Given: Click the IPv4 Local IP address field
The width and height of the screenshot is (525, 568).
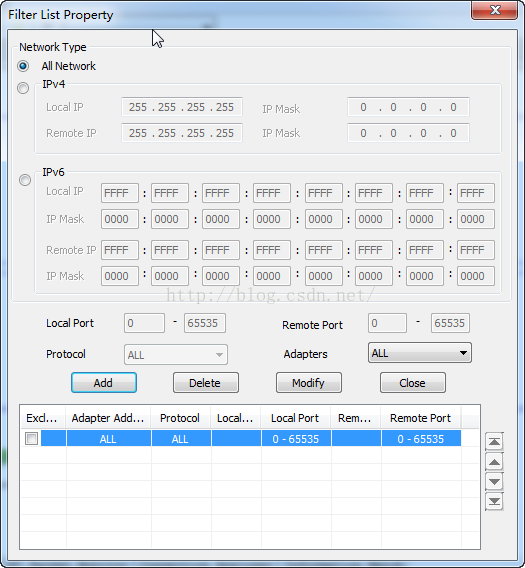Looking at the screenshot, I should point(182,107).
